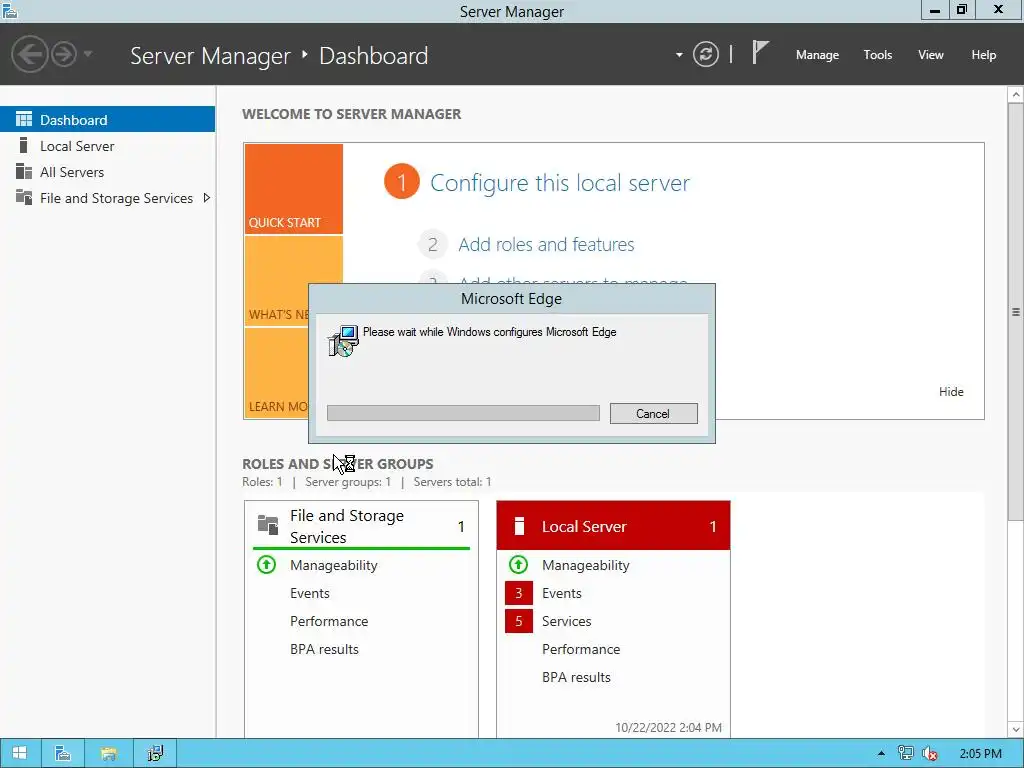Click the 2:05 PM taskbar clock
Viewport: 1024px width, 768px height.
pyautogui.click(x=980, y=754)
